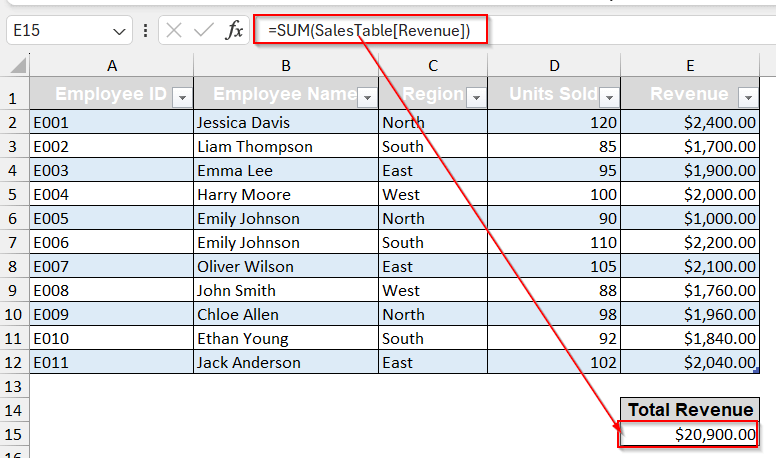This screenshot has height=458, width=776.
Task: Select the Total Revenue label cell
Action: tap(689, 410)
